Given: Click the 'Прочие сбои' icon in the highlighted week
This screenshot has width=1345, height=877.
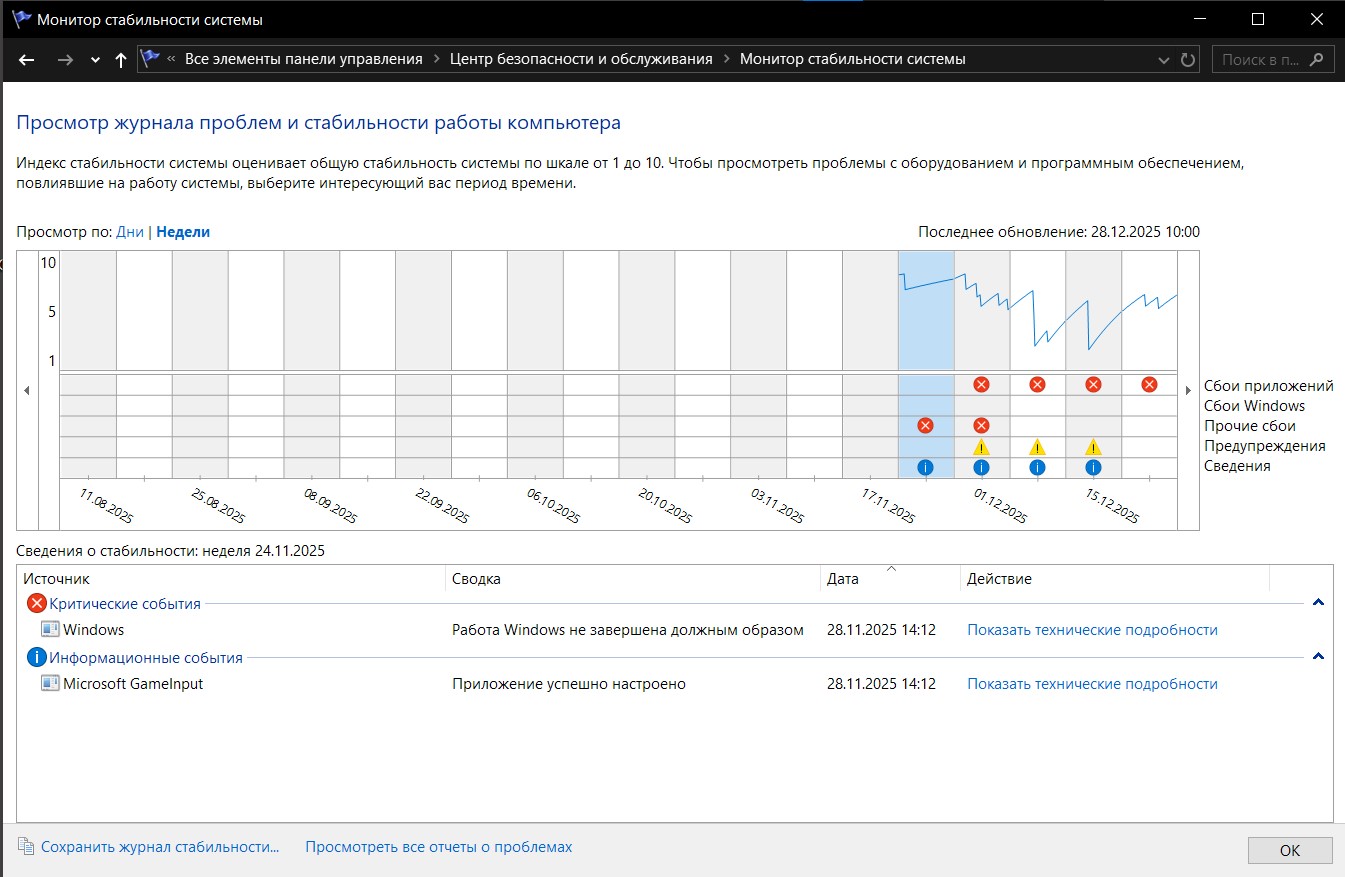Looking at the screenshot, I should pyautogui.click(x=925, y=426).
